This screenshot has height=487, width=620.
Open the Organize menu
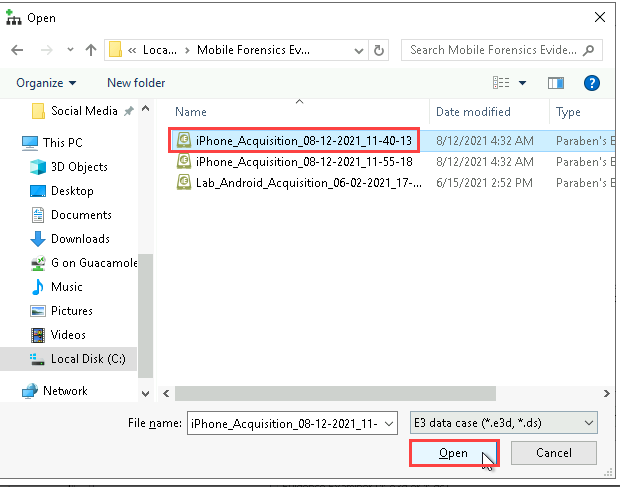(x=46, y=83)
